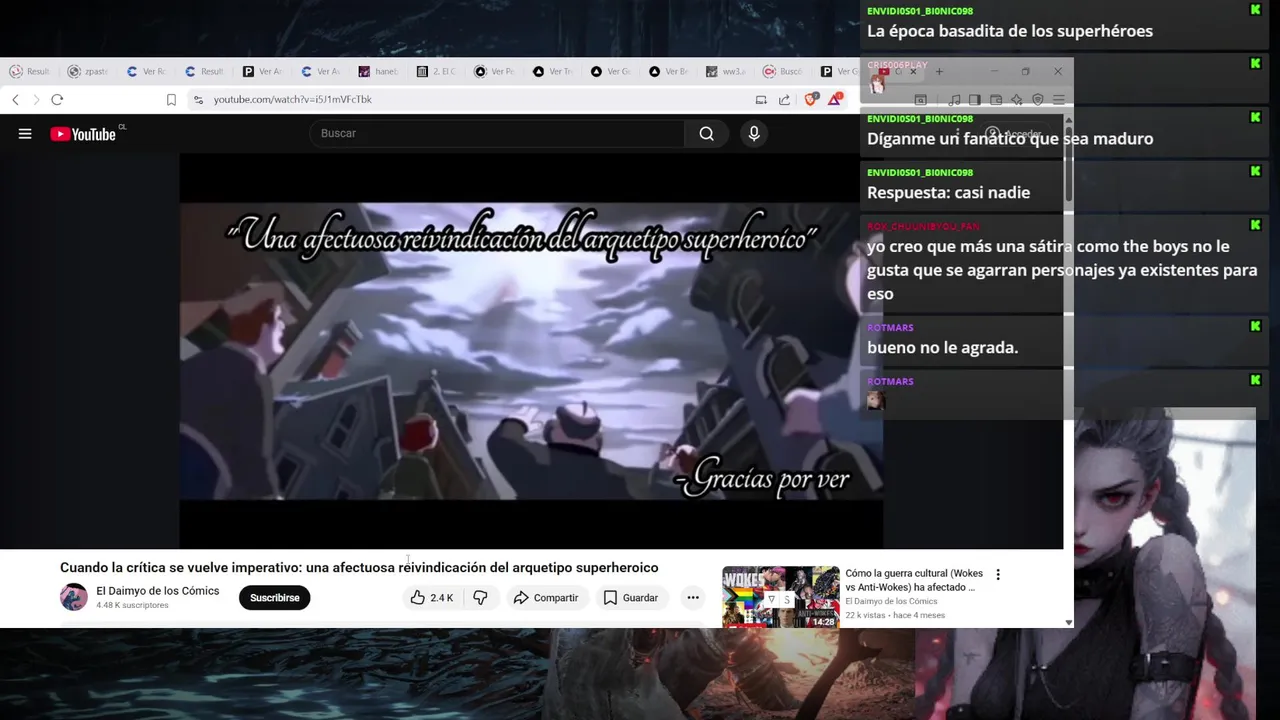Click the magnifying glass search button

706,134
